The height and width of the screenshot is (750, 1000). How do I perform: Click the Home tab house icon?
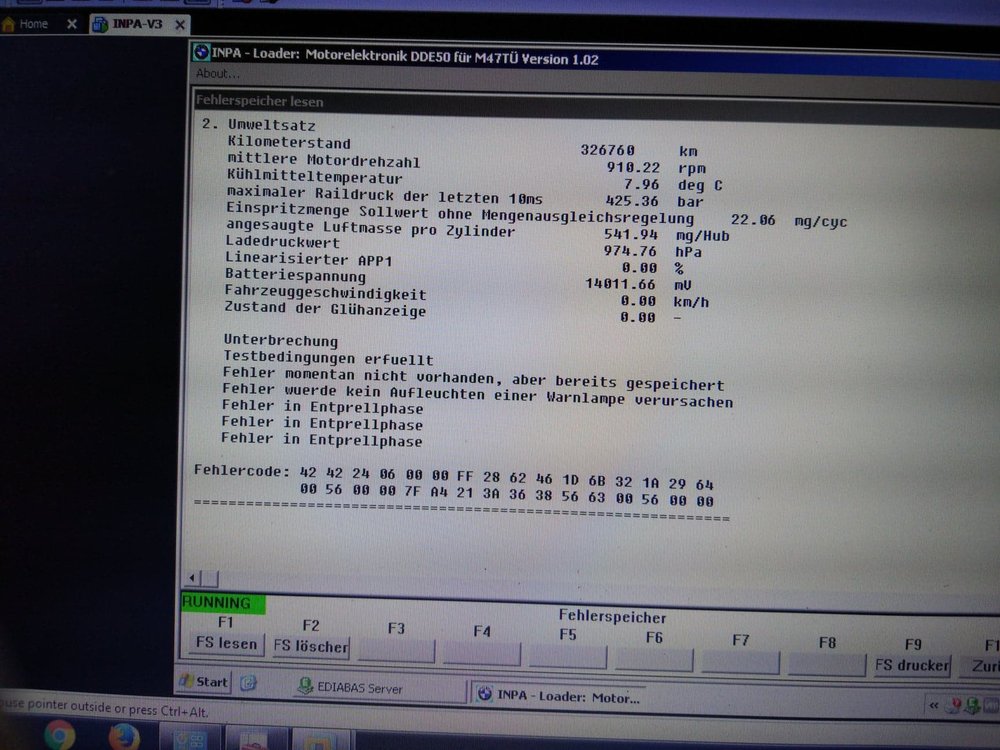[9, 24]
